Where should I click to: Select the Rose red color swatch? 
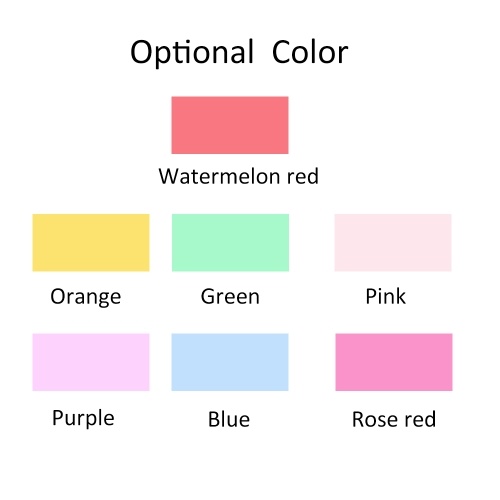(394, 362)
